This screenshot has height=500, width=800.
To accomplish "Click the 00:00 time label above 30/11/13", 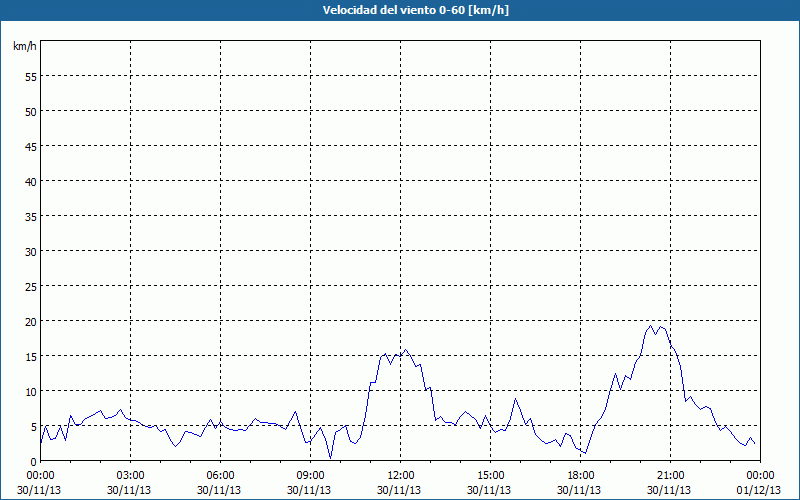I will point(40,476).
